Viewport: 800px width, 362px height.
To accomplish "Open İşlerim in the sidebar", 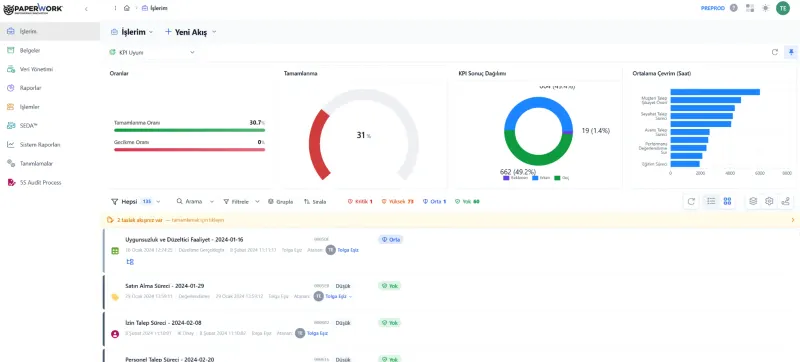I will (50, 32).
